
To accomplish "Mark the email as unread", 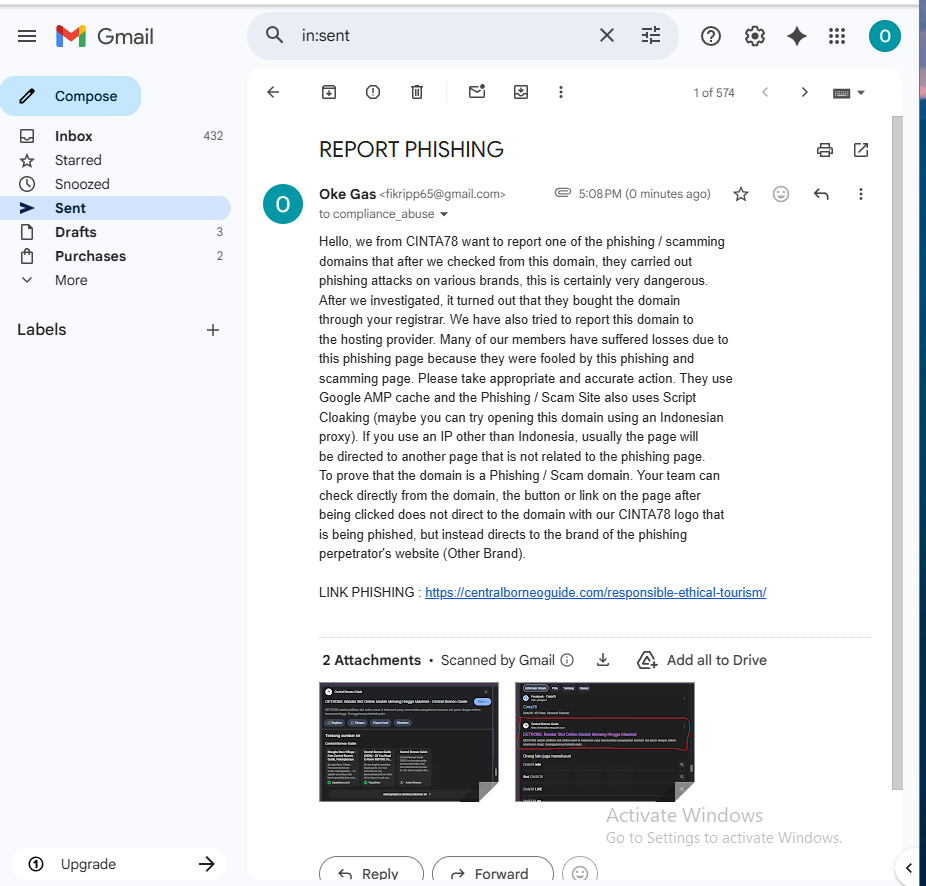I will (x=477, y=92).
